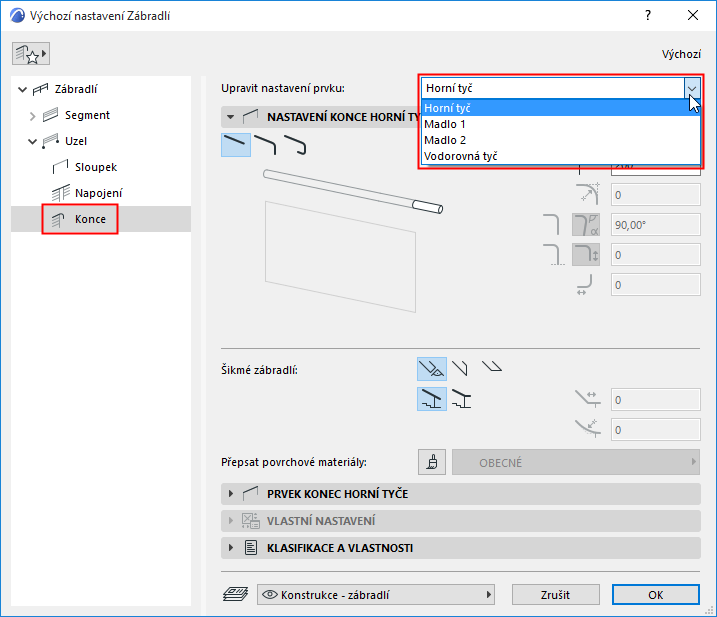Expand KLASIFIKACE A VLASTNOSTI panel
717x617 pixels.
(231, 547)
